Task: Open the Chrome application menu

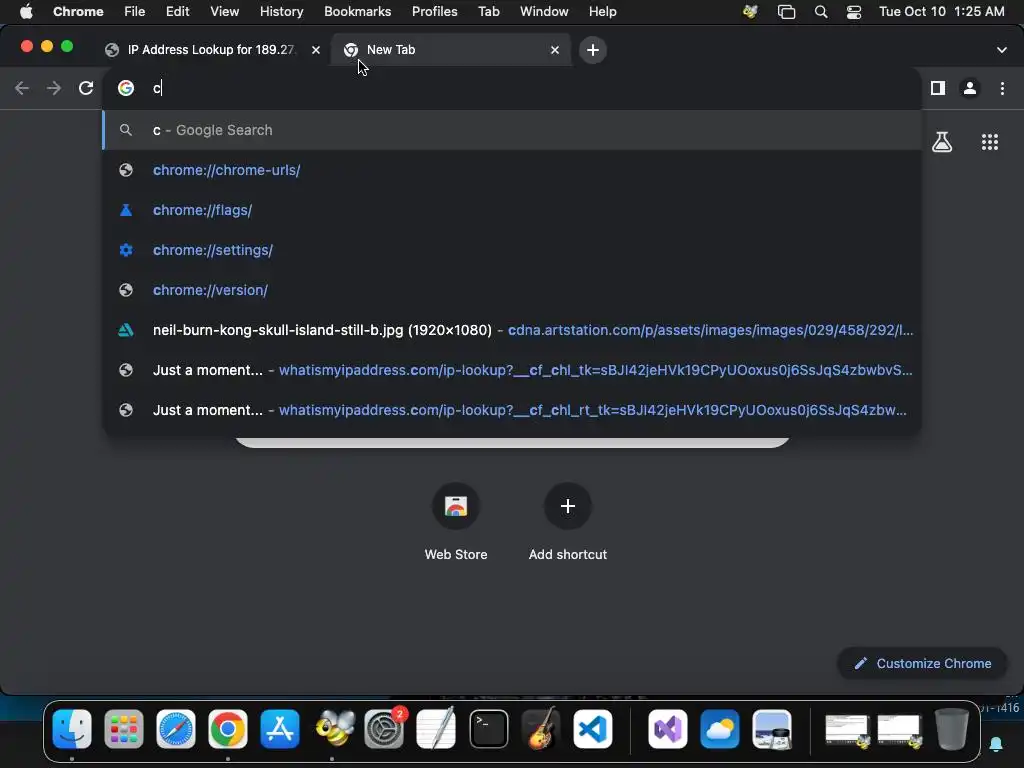Action: point(78,12)
